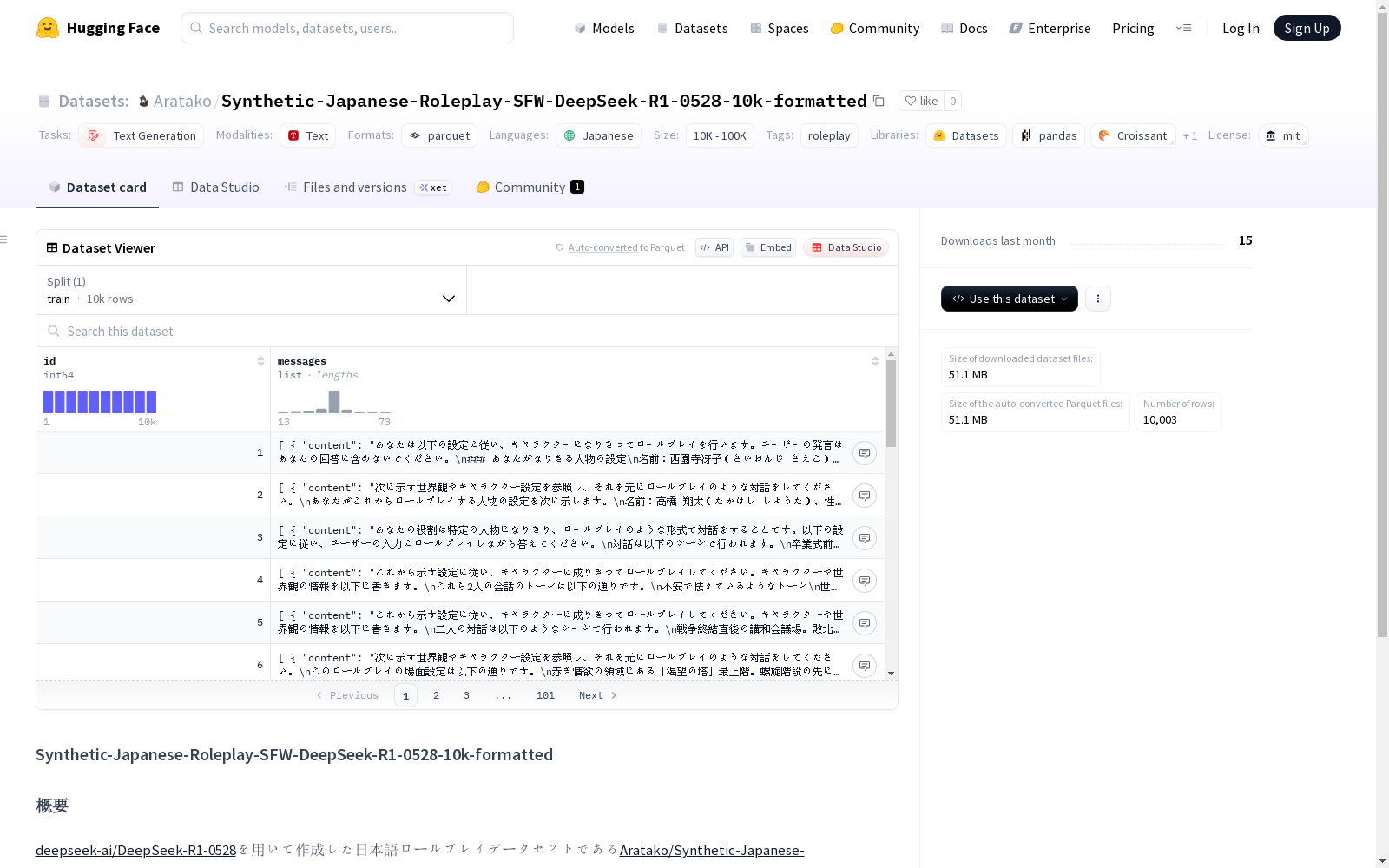The width and height of the screenshot is (1389, 868).
Task: Click the Embed button
Action: pos(768,247)
